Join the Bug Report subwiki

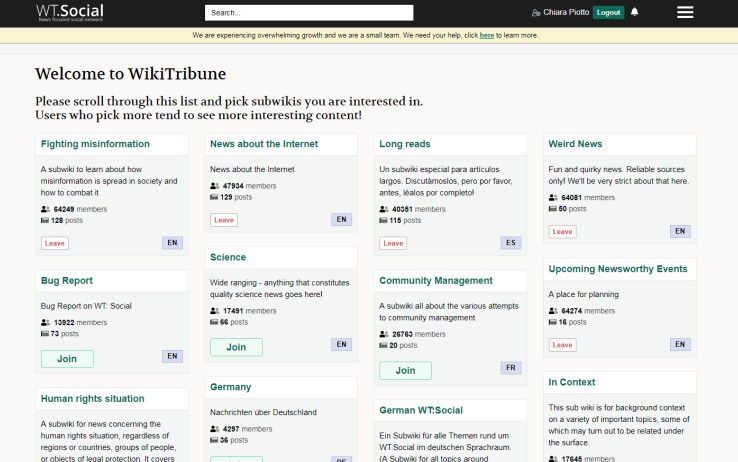[x=67, y=359]
